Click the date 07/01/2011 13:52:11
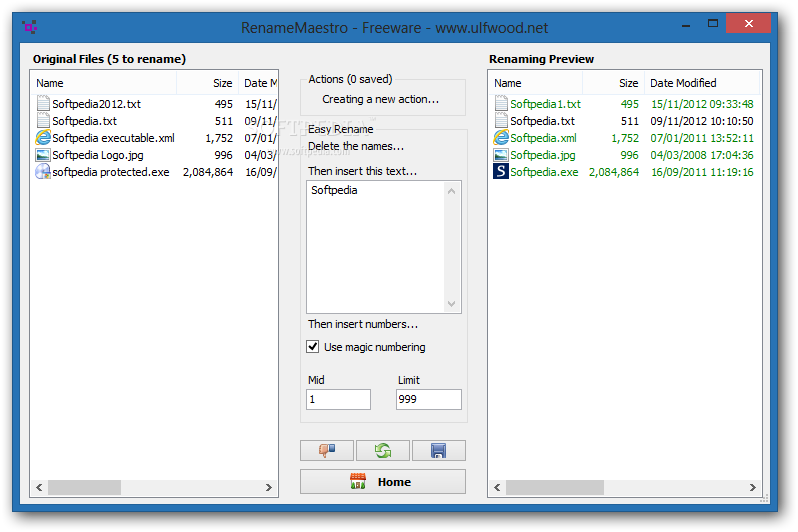Screen dimensions: 798x532 point(702,138)
